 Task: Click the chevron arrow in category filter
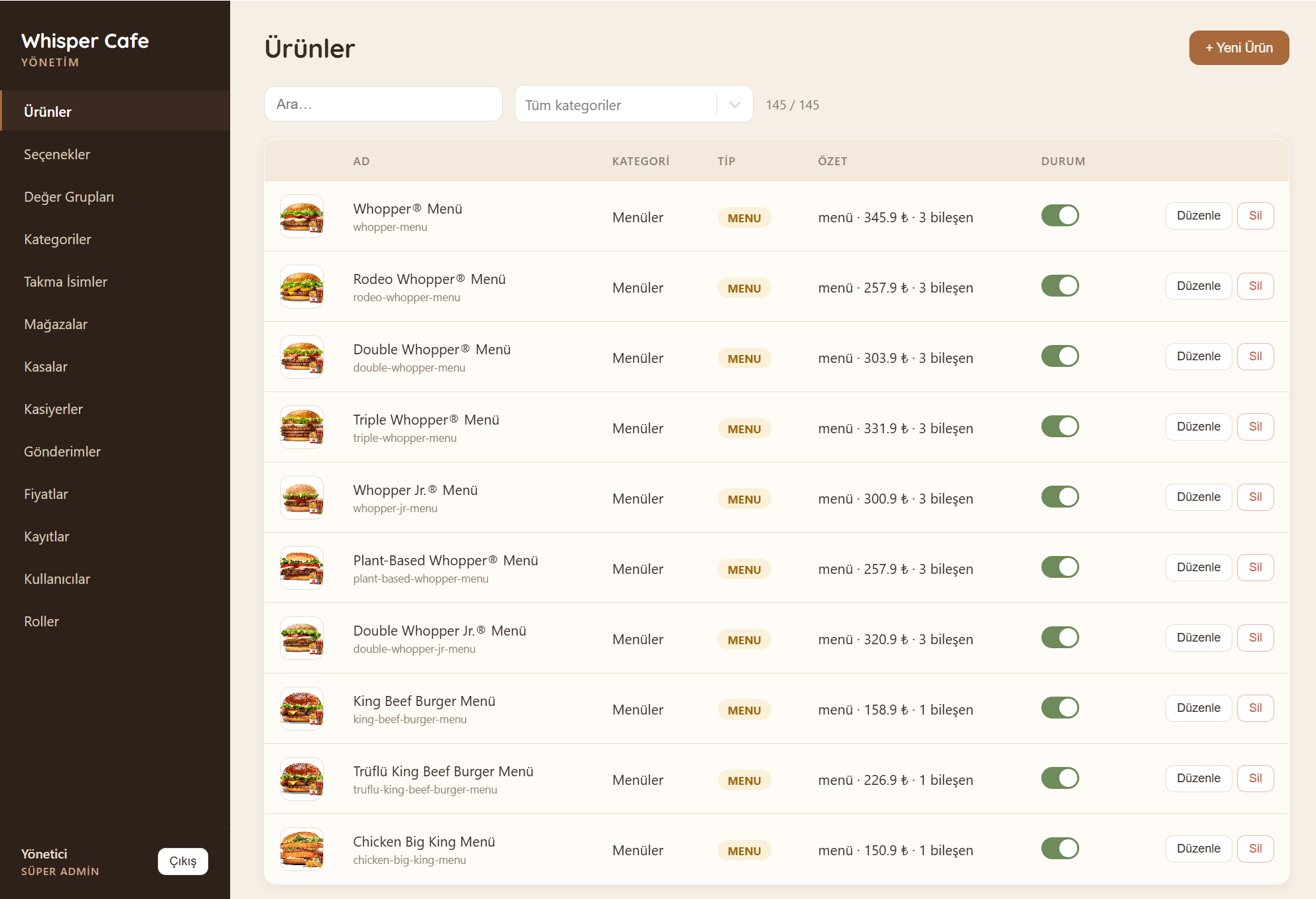(734, 105)
